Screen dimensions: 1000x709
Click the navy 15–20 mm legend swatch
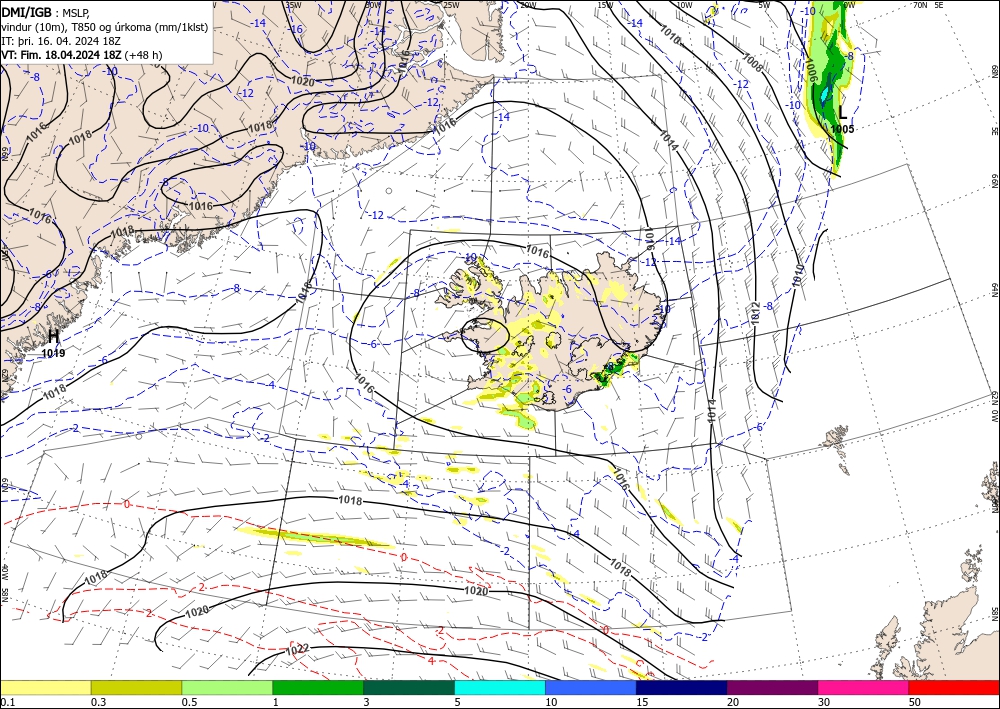682,687
